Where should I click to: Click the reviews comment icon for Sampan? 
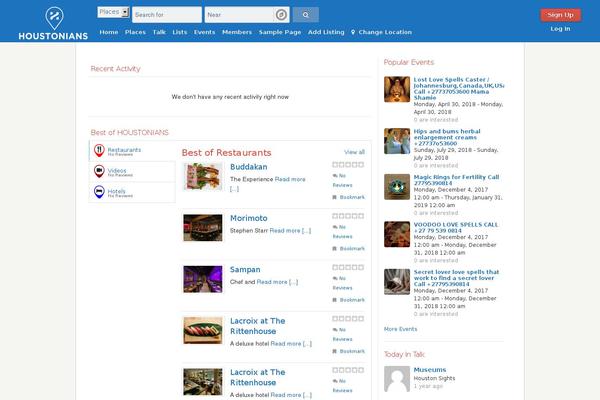click(x=335, y=278)
